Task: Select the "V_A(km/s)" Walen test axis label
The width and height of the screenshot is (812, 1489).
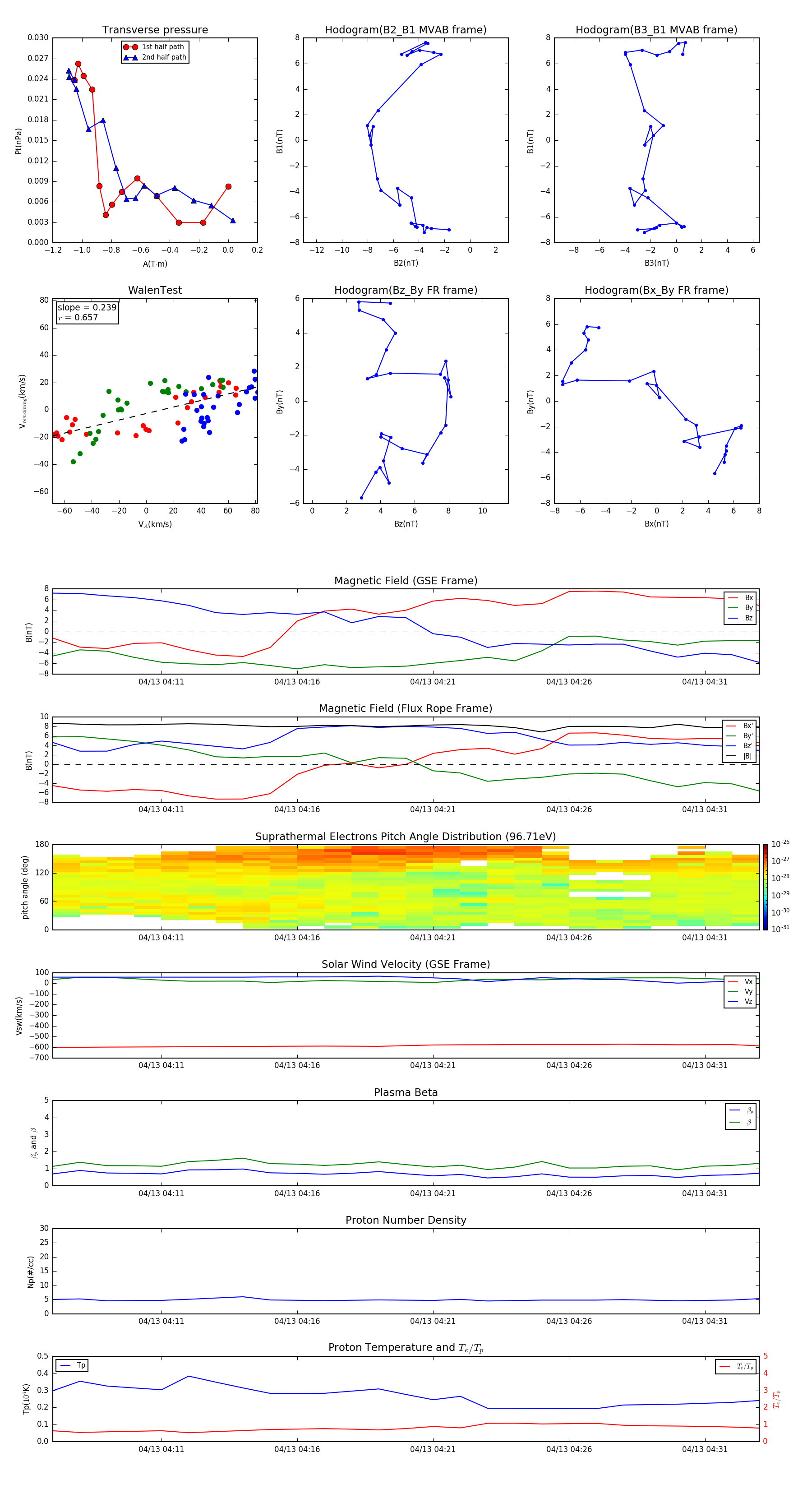Action: tap(155, 524)
